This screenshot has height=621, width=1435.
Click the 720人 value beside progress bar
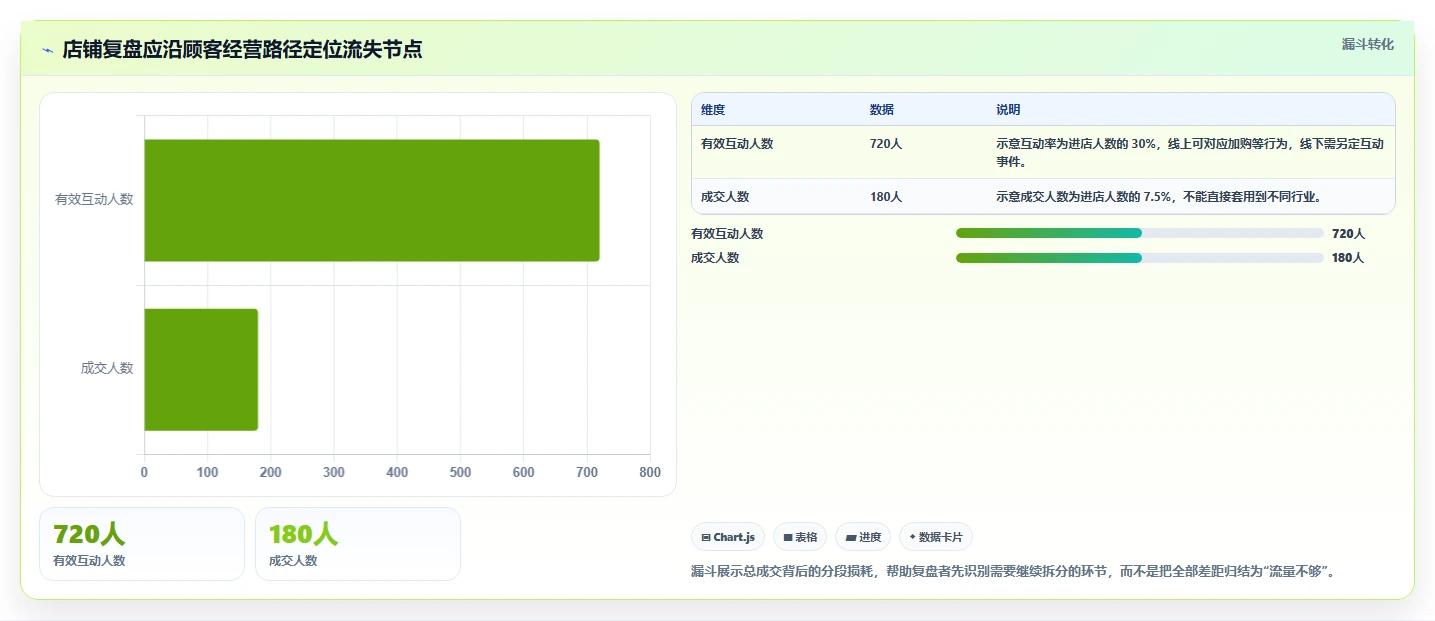point(1348,233)
